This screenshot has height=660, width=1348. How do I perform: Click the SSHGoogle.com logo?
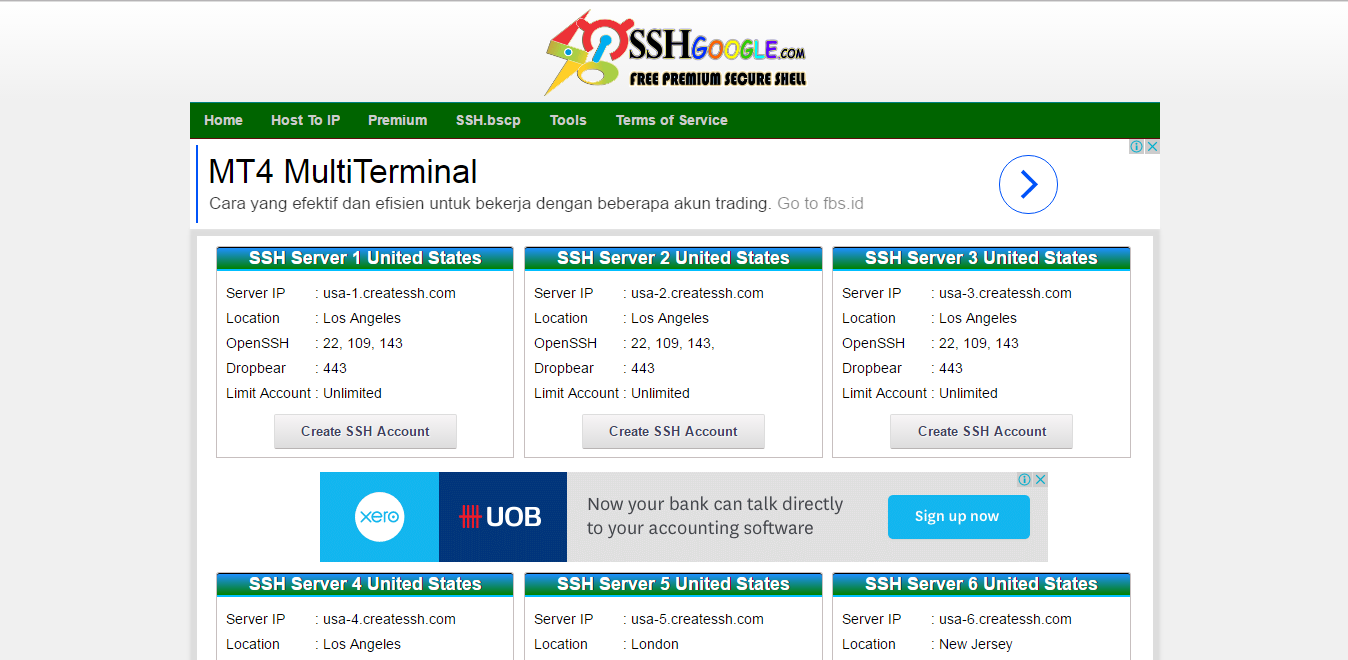tap(675, 53)
